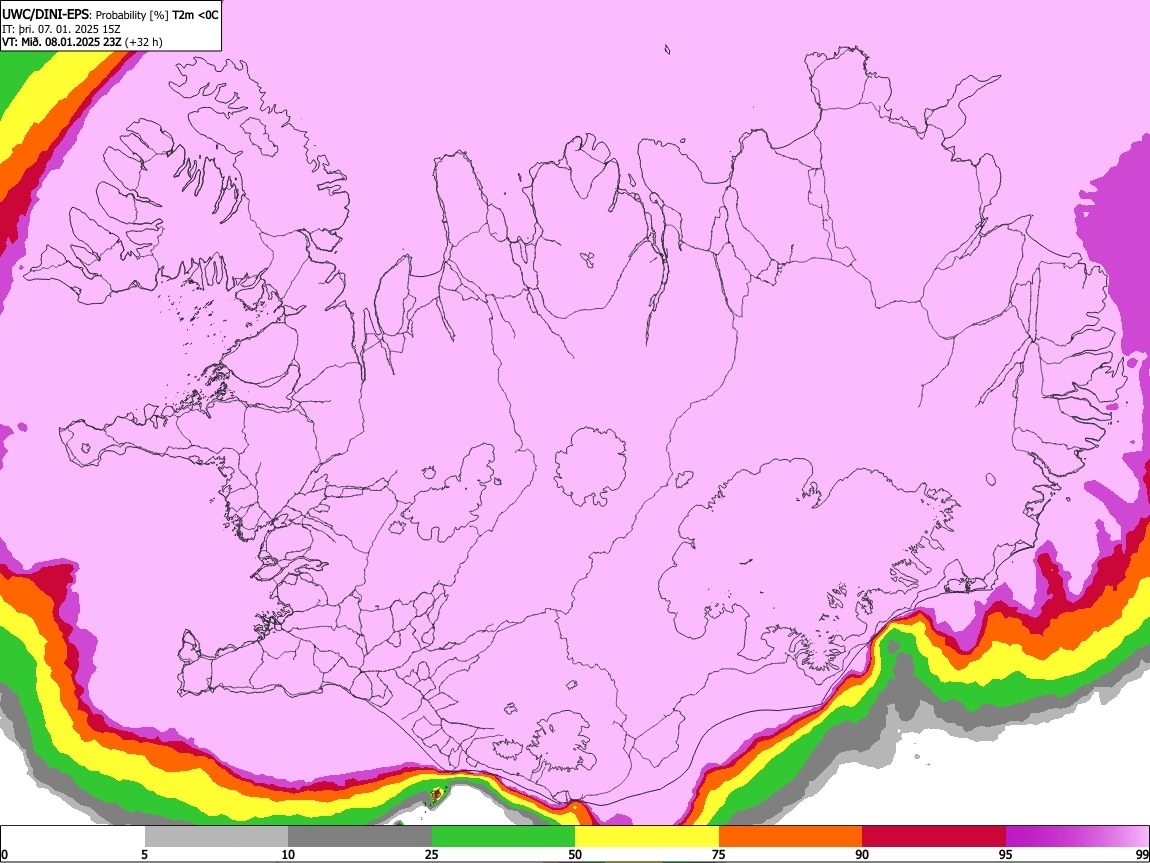Click the legend value '50'
This screenshot has height=863, width=1150.
pyautogui.click(x=575, y=854)
